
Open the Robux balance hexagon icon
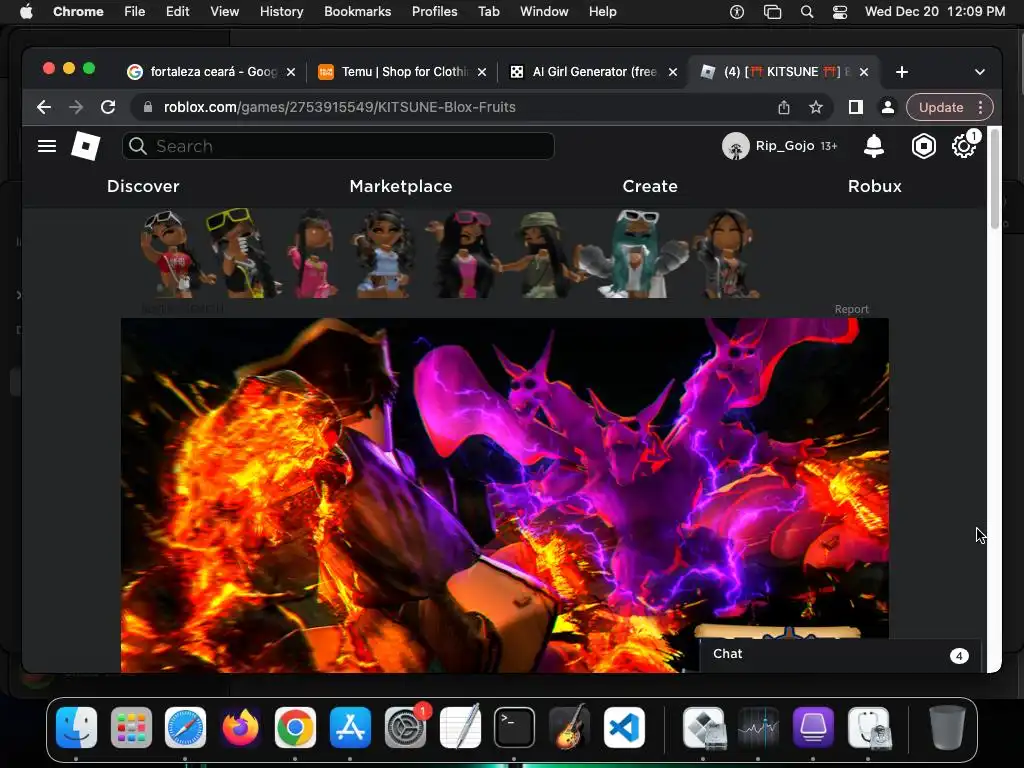[923, 146]
